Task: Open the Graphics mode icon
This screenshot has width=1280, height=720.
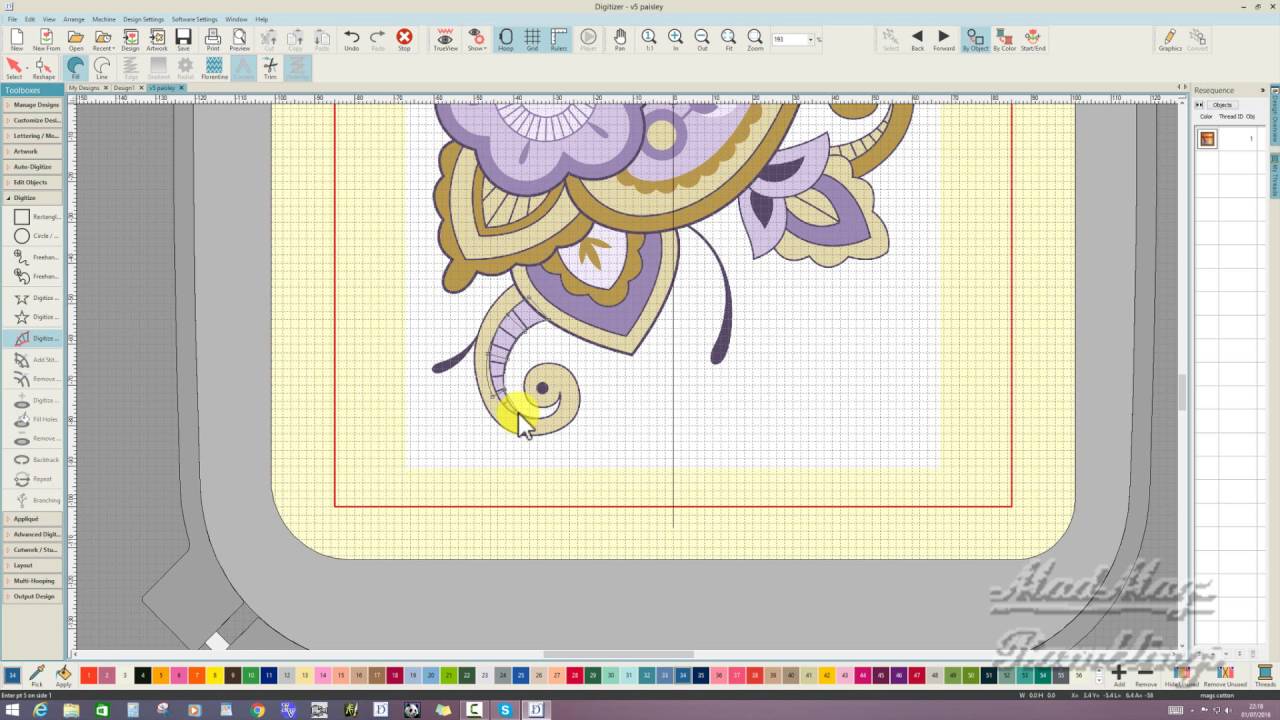Action: tap(1169, 40)
